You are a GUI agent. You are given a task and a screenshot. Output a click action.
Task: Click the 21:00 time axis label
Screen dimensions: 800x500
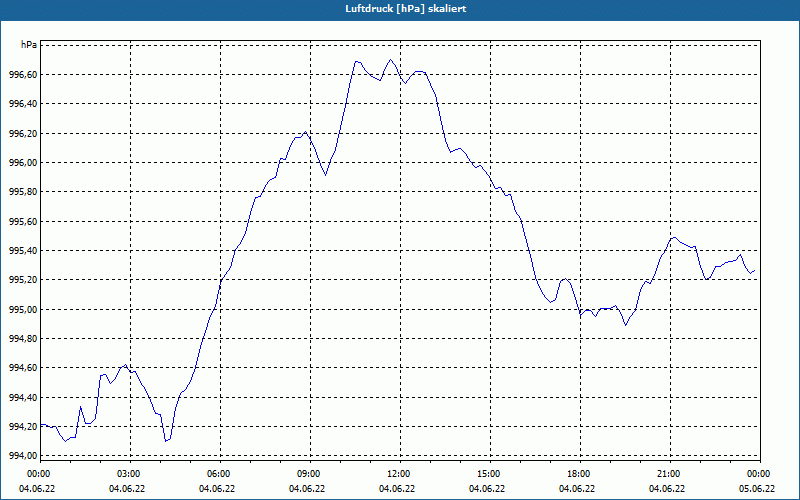[670, 474]
